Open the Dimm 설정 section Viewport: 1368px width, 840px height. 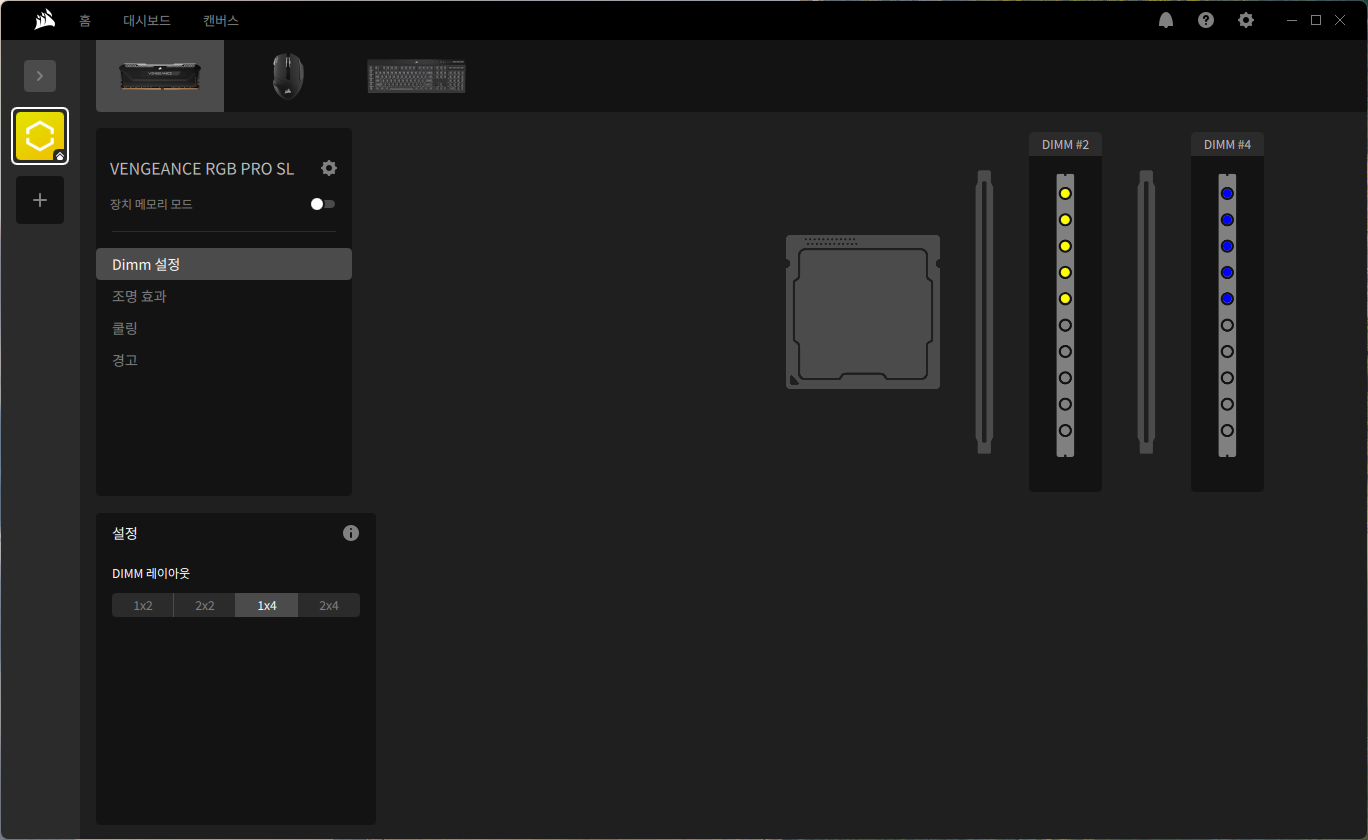click(x=224, y=264)
